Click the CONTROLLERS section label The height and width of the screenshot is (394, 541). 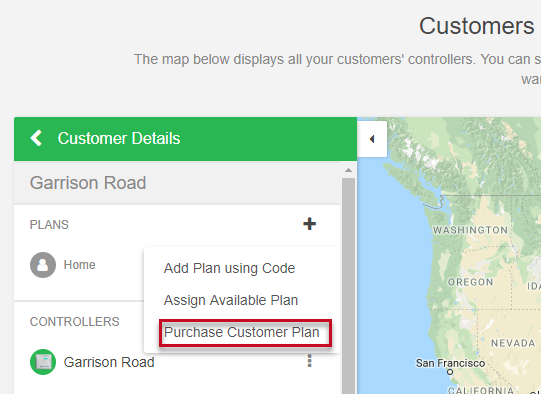(x=75, y=322)
